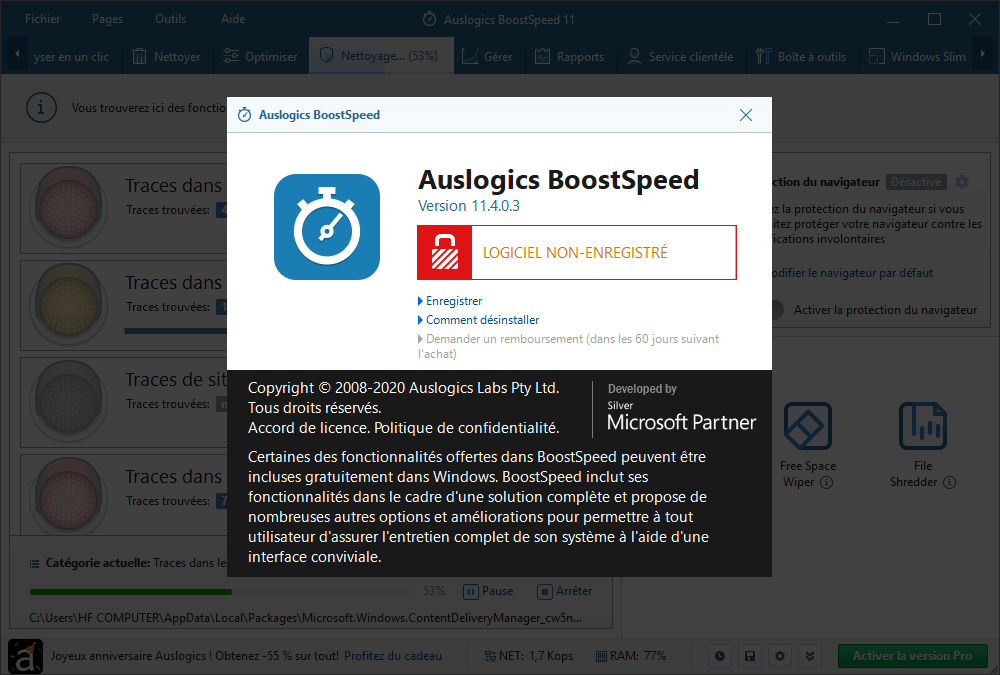Open the scheduler clock icon in status bar
Image resolution: width=1000 pixels, height=675 pixels.
tap(720, 656)
